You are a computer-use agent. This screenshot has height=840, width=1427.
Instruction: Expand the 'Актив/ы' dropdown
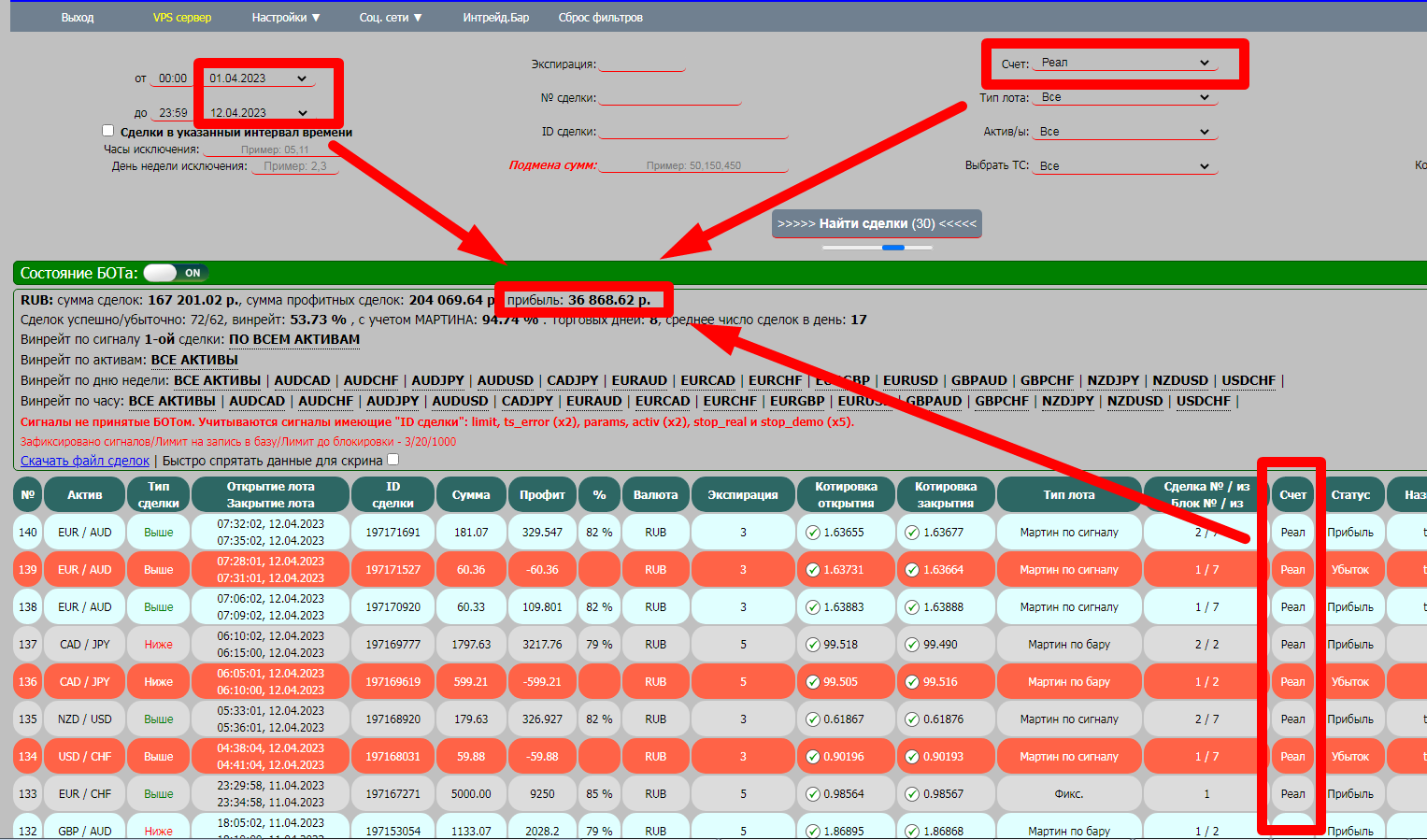[x=1125, y=132]
